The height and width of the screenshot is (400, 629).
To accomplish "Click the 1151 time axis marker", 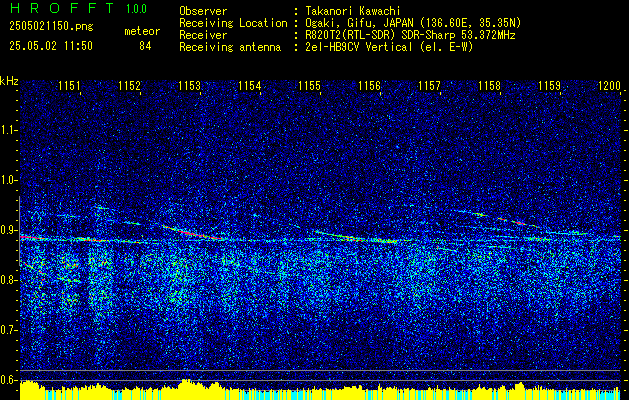I will [69, 86].
